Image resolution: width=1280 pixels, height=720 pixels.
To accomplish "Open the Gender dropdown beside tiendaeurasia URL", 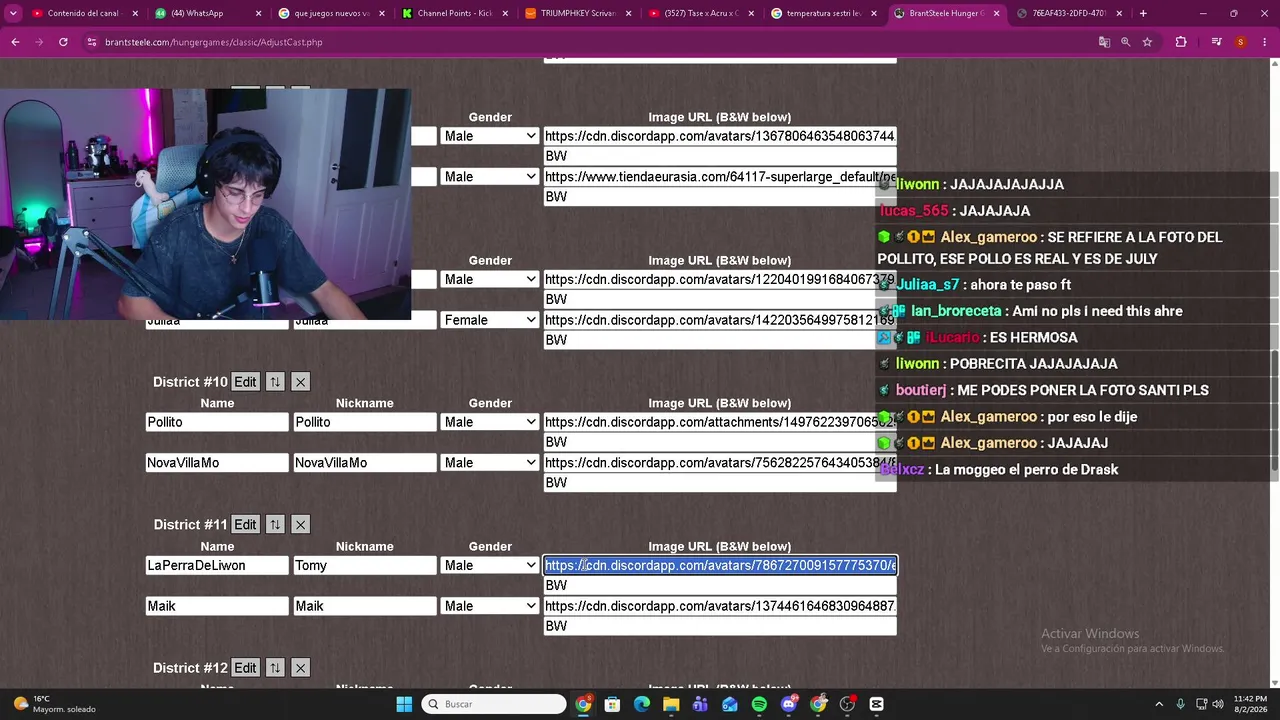I will (x=490, y=177).
